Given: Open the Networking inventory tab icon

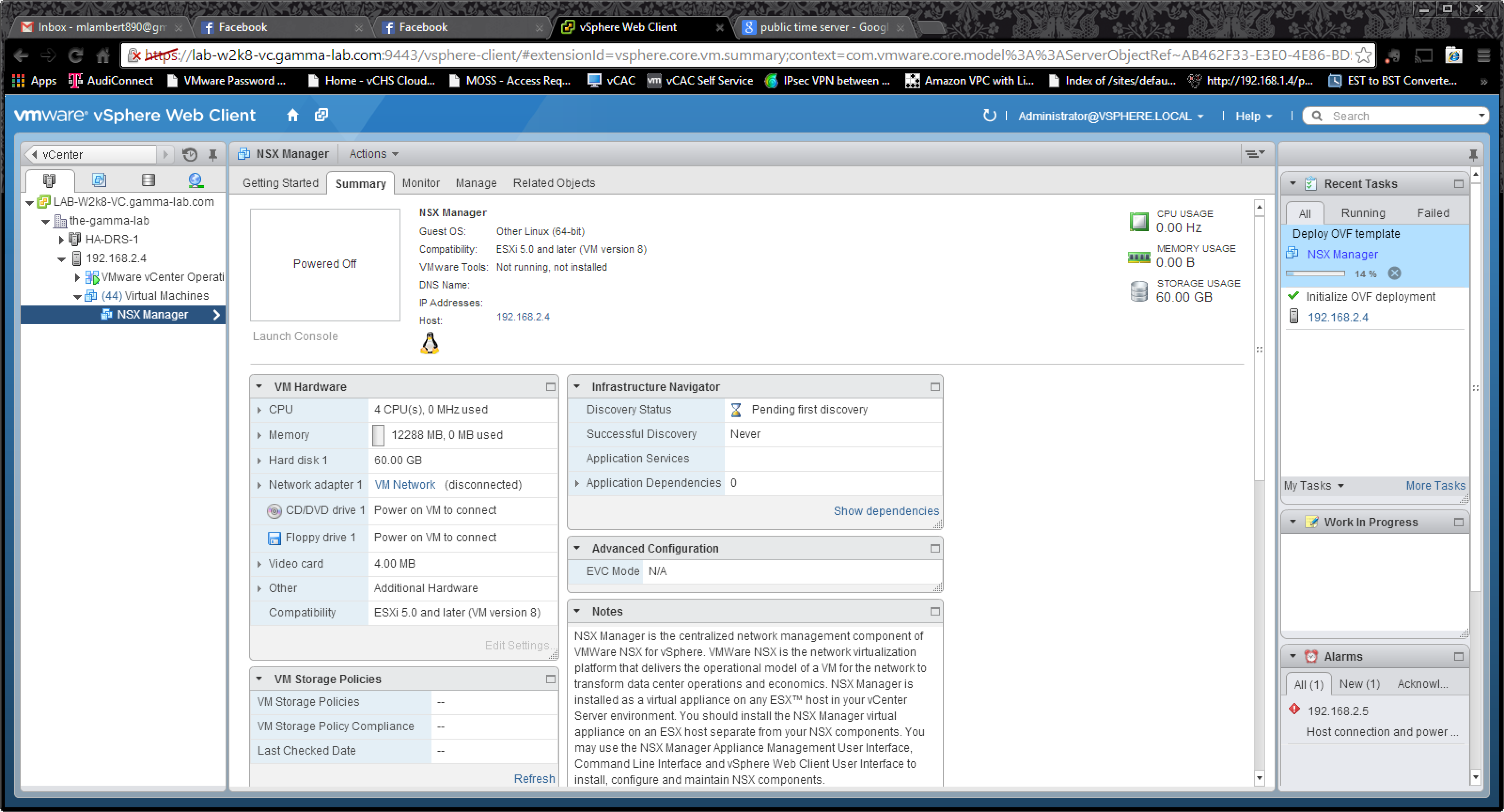Looking at the screenshot, I should pyautogui.click(x=196, y=180).
